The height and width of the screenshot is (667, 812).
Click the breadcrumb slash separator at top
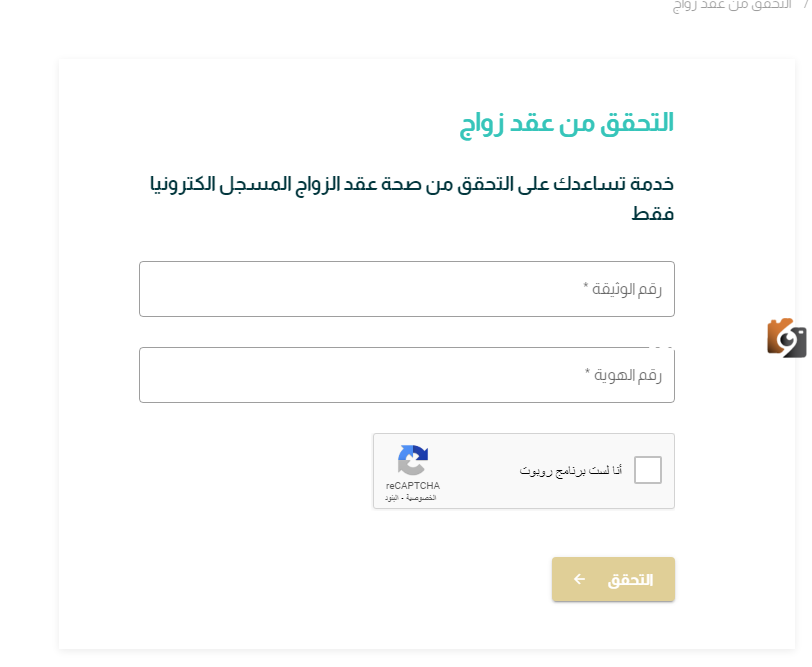point(805,4)
